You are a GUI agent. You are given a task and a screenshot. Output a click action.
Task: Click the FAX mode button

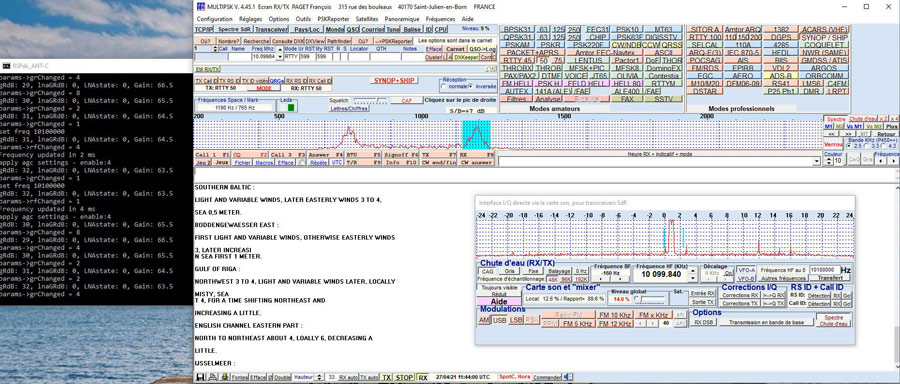(x=627, y=99)
